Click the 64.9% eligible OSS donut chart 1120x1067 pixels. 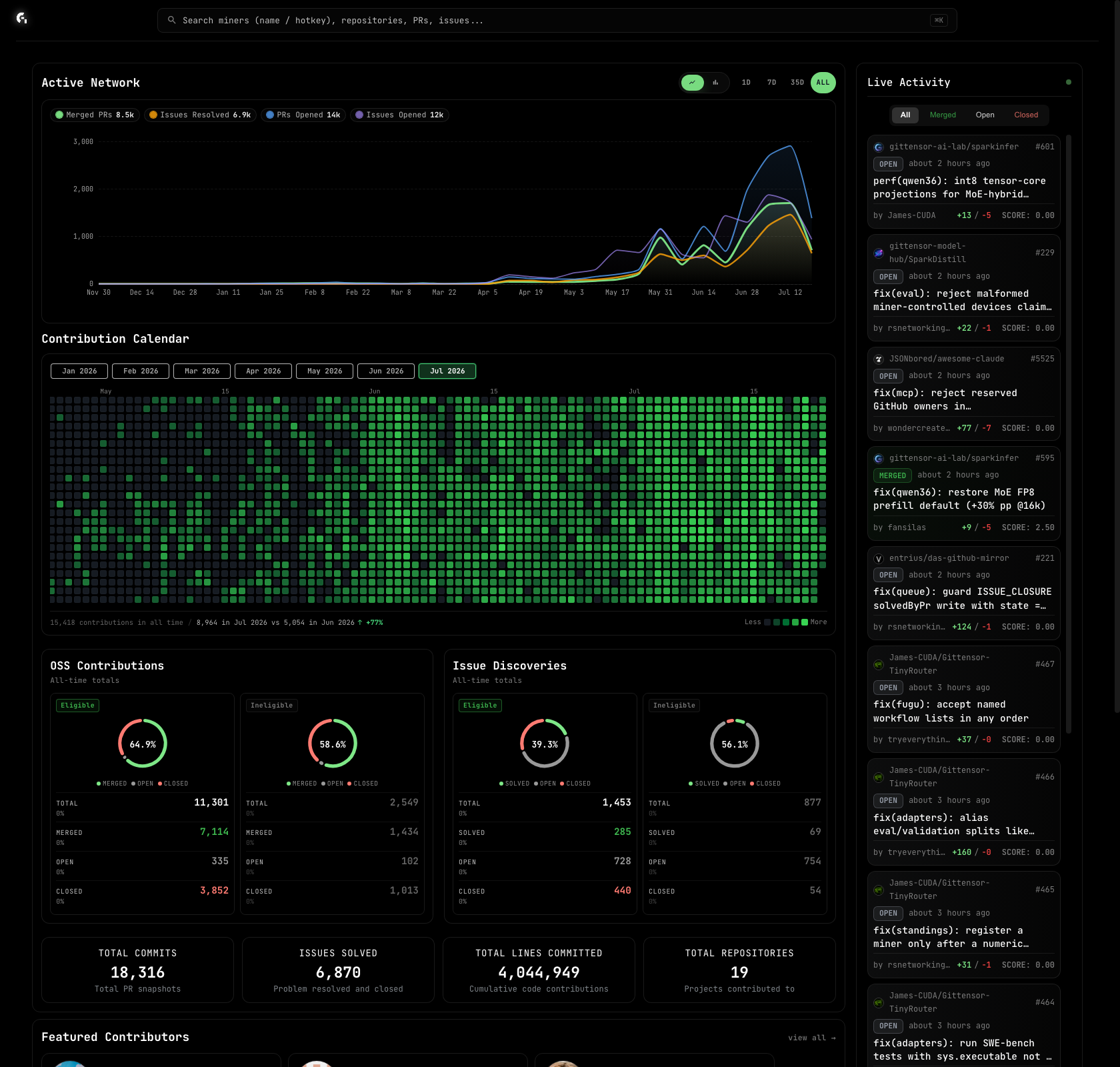click(143, 744)
